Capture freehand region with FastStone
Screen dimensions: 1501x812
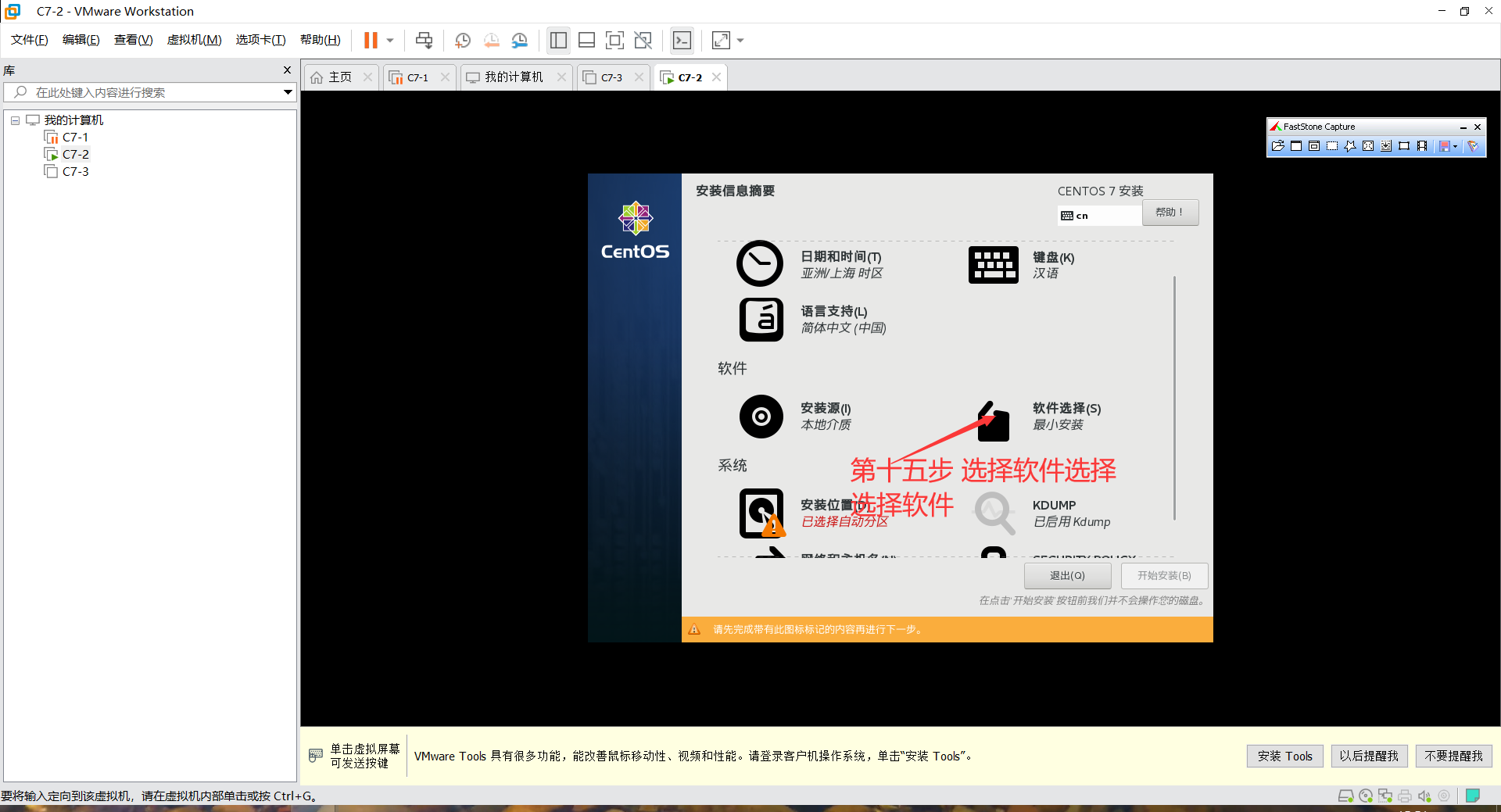pyautogui.click(x=1350, y=146)
